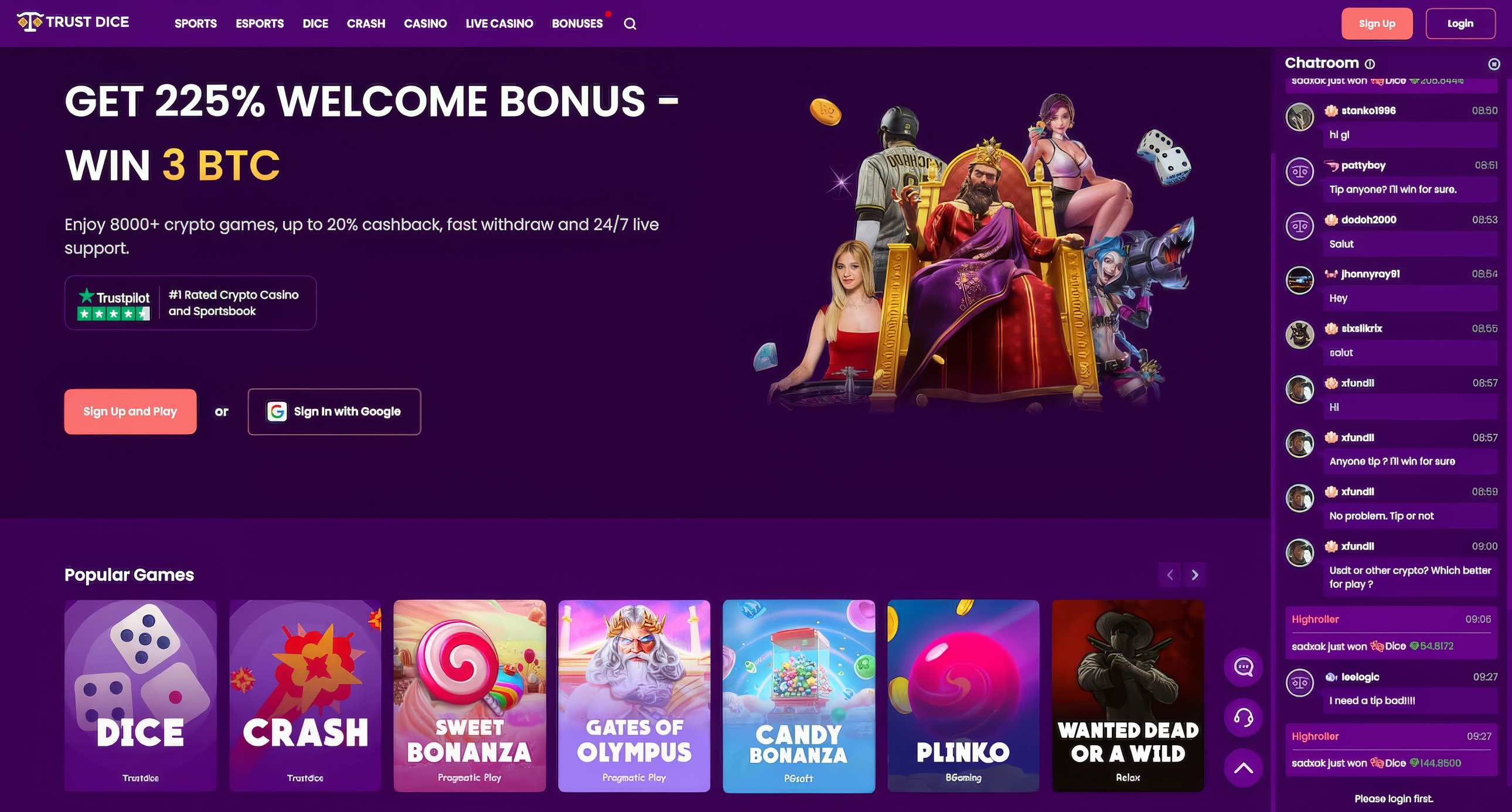
Task: Open the chat bubble floating button
Action: (x=1243, y=667)
